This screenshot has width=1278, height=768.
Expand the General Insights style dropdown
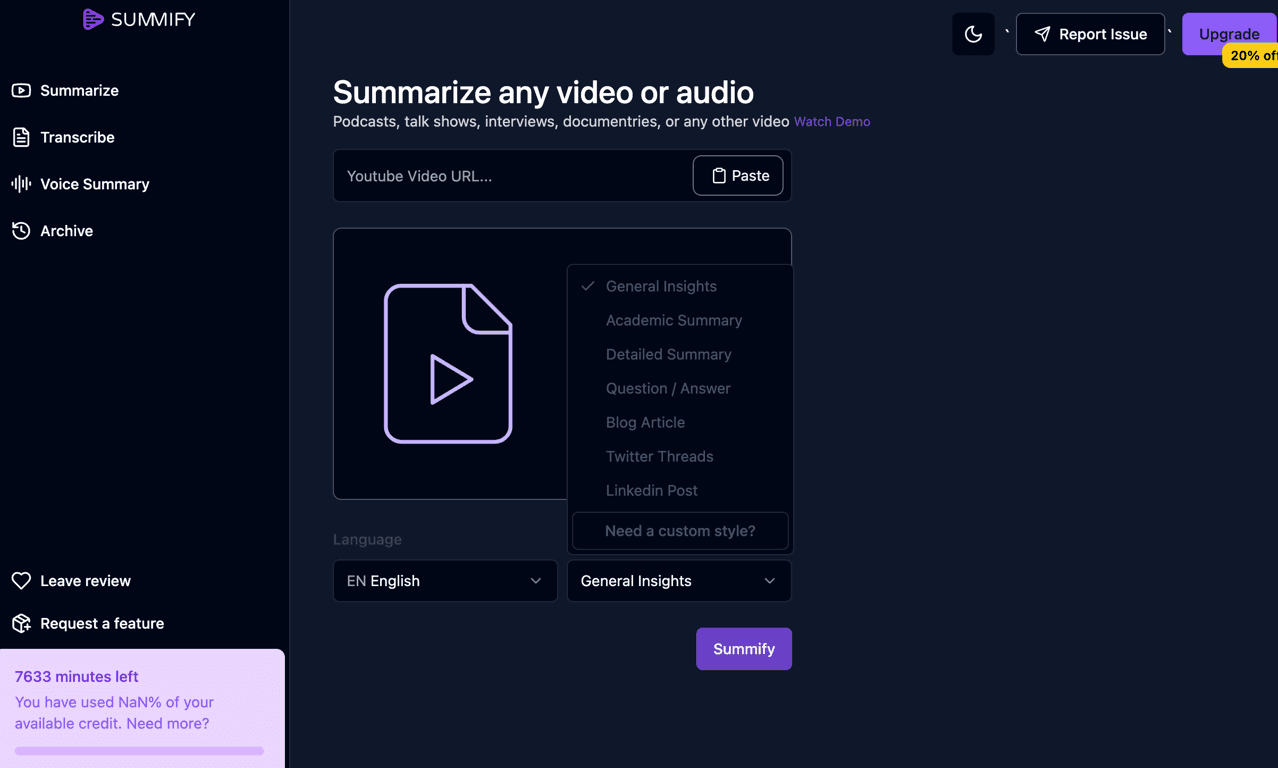[x=678, y=581]
